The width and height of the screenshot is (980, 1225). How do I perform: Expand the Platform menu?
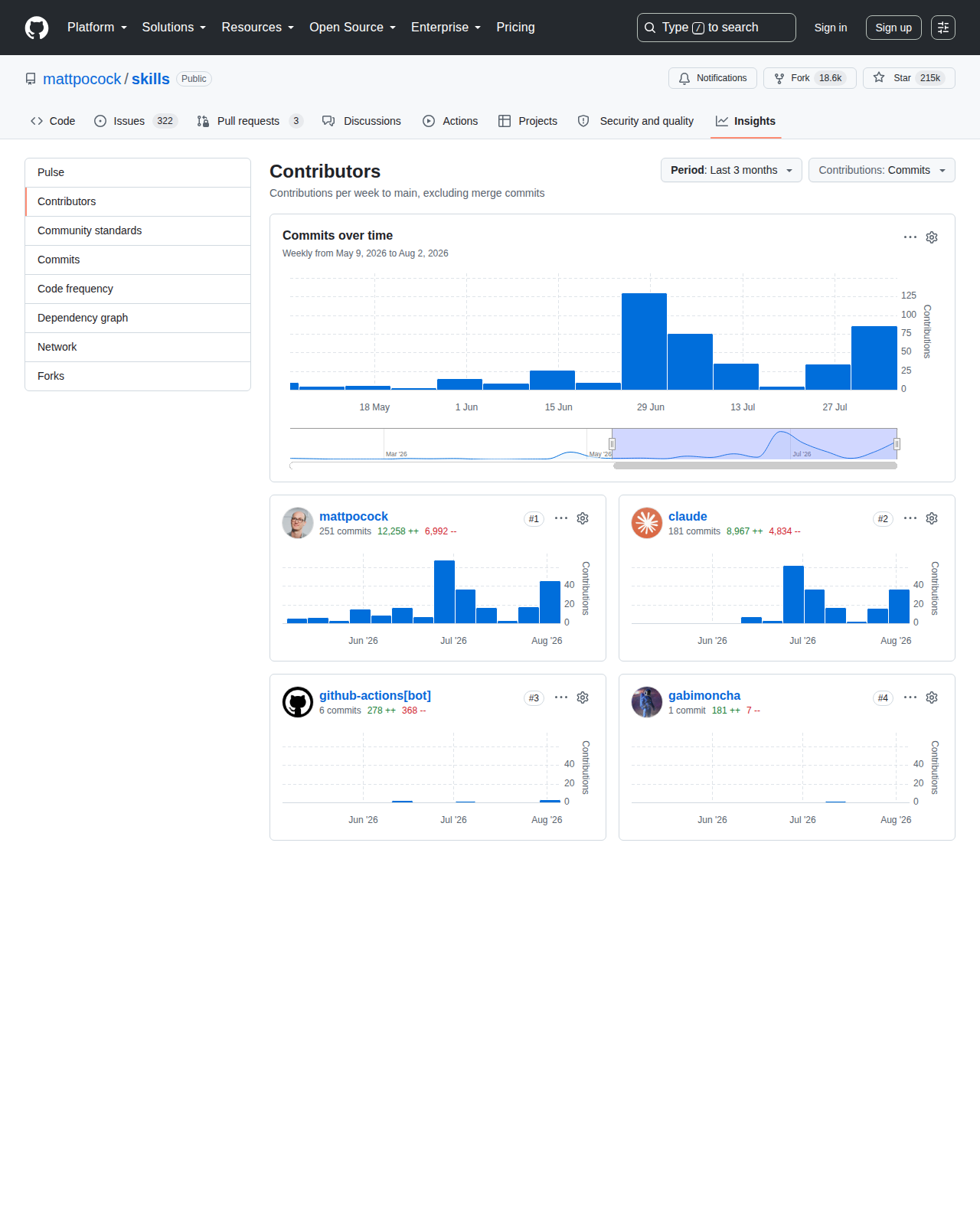[x=97, y=28]
